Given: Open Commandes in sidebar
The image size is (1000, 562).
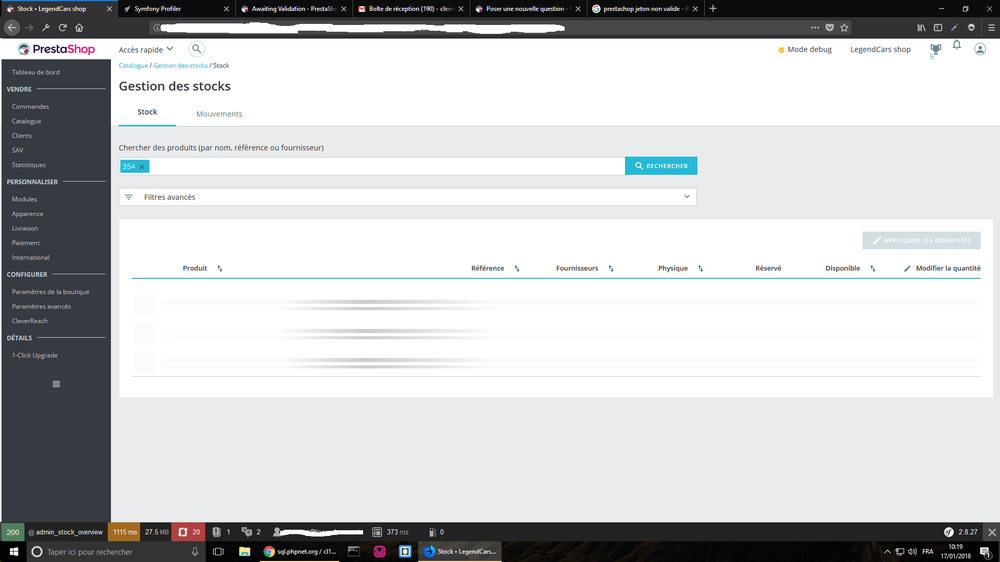Looking at the screenshot, I should (30, 107).
